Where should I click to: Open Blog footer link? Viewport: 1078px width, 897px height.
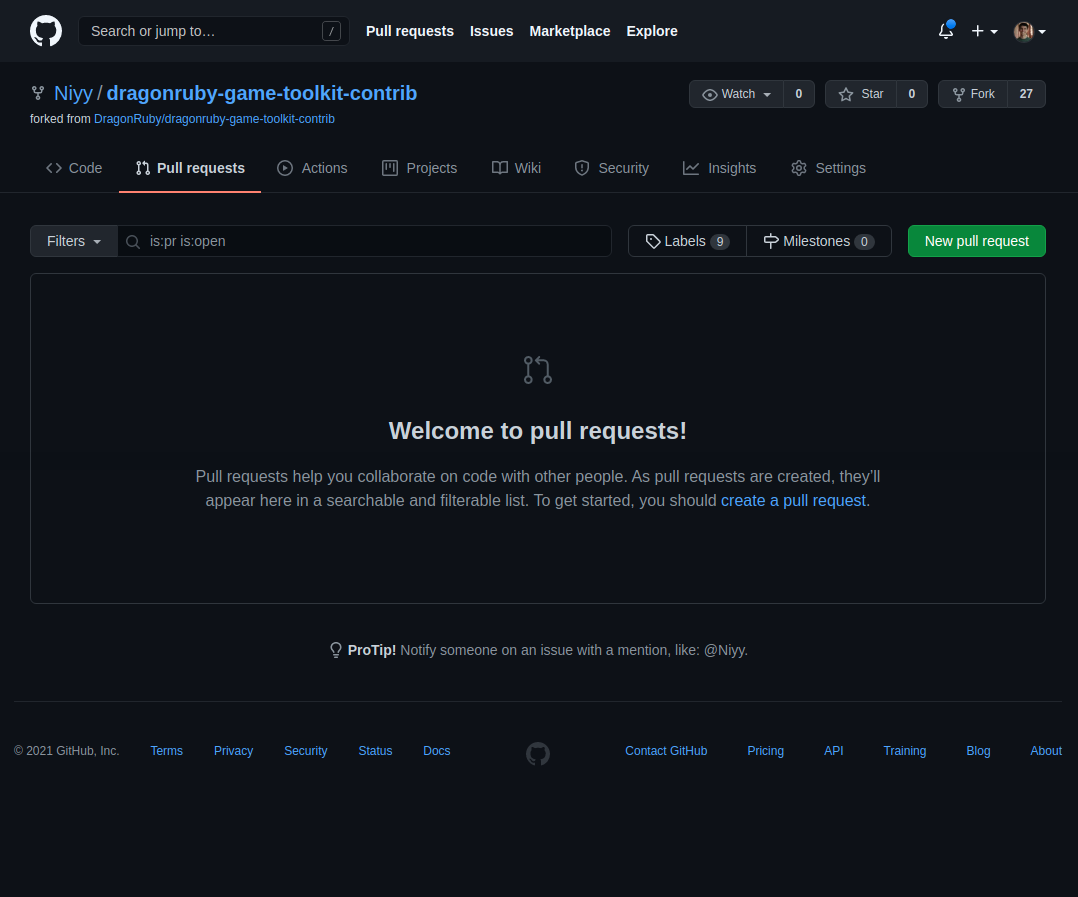978,751
